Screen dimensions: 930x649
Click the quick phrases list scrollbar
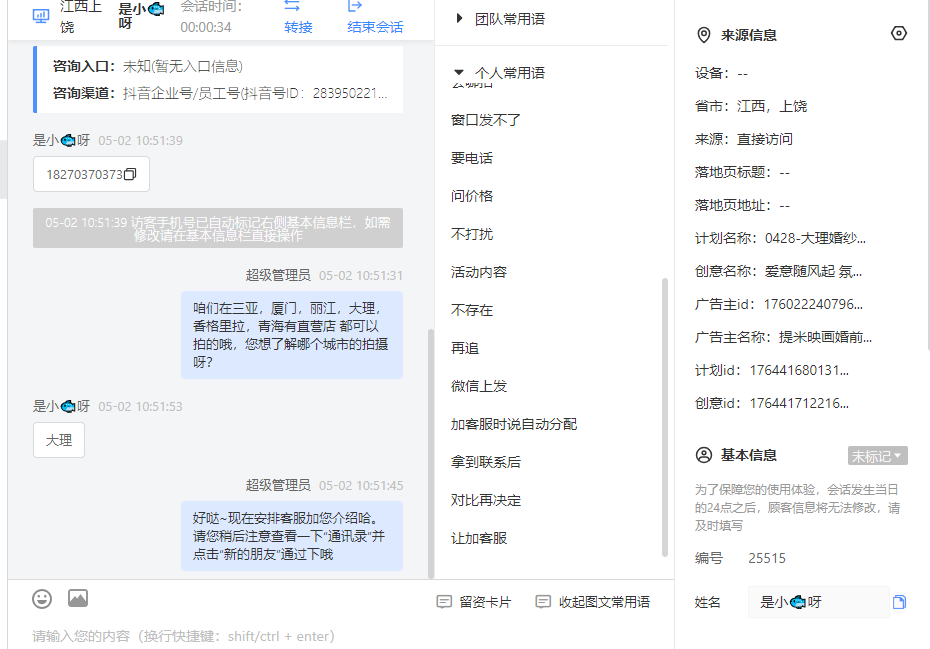664,417
